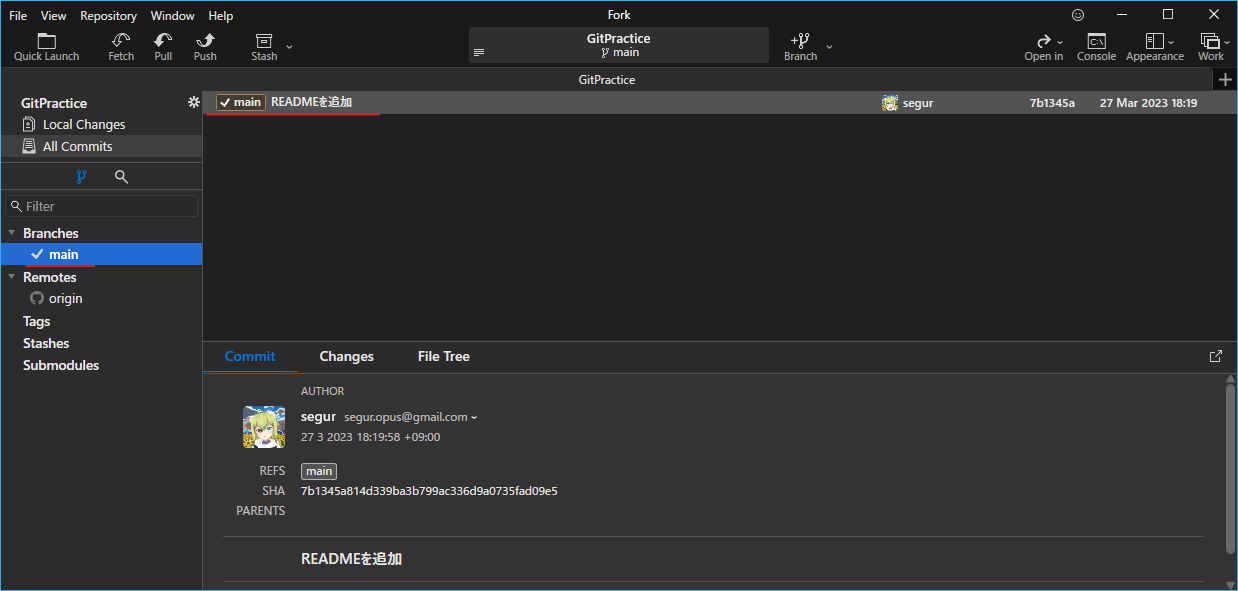Open the Appearance layout options
This screenshot has height=591, width=1238.
1154,47
